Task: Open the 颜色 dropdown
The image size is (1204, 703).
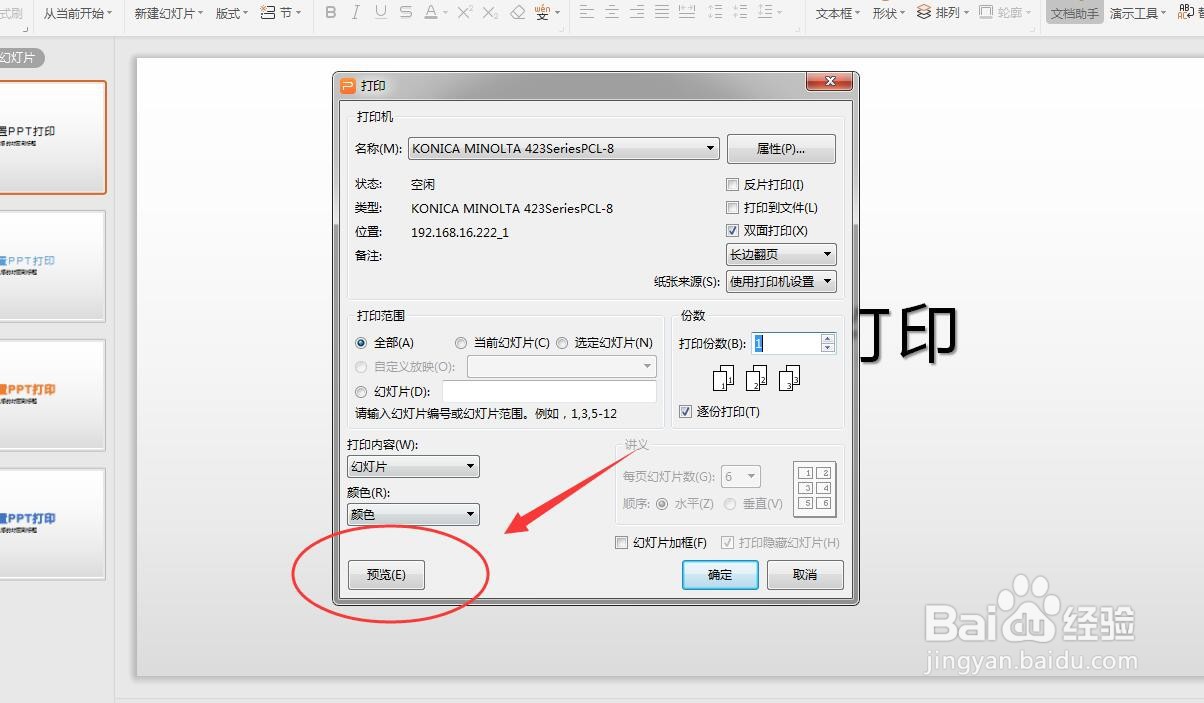Action: pos(413,515)
